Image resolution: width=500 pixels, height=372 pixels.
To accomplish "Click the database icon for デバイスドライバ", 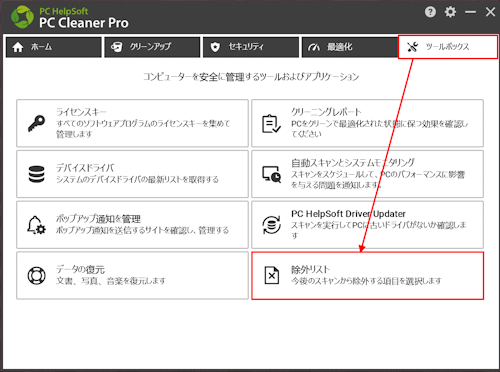I will pos(36,174).
